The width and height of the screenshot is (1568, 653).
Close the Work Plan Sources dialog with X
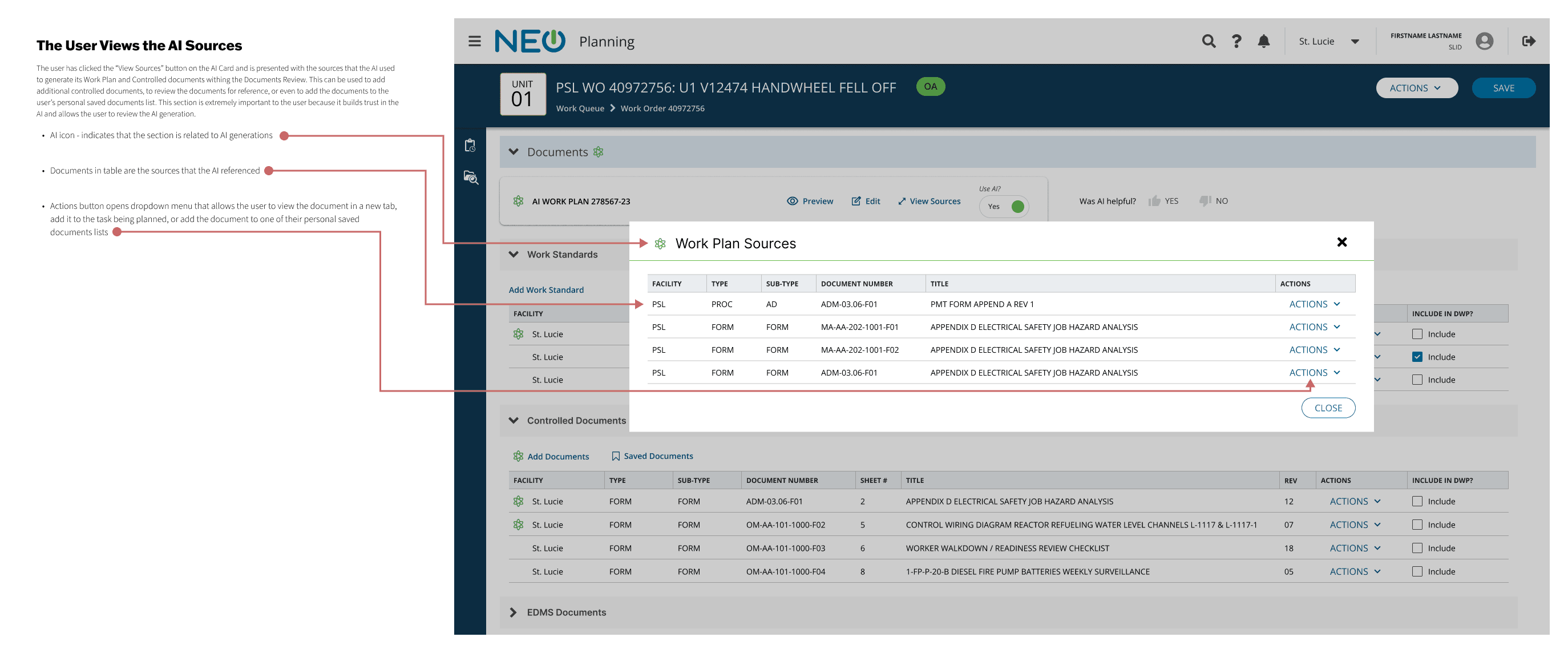tap(1341, 243)
